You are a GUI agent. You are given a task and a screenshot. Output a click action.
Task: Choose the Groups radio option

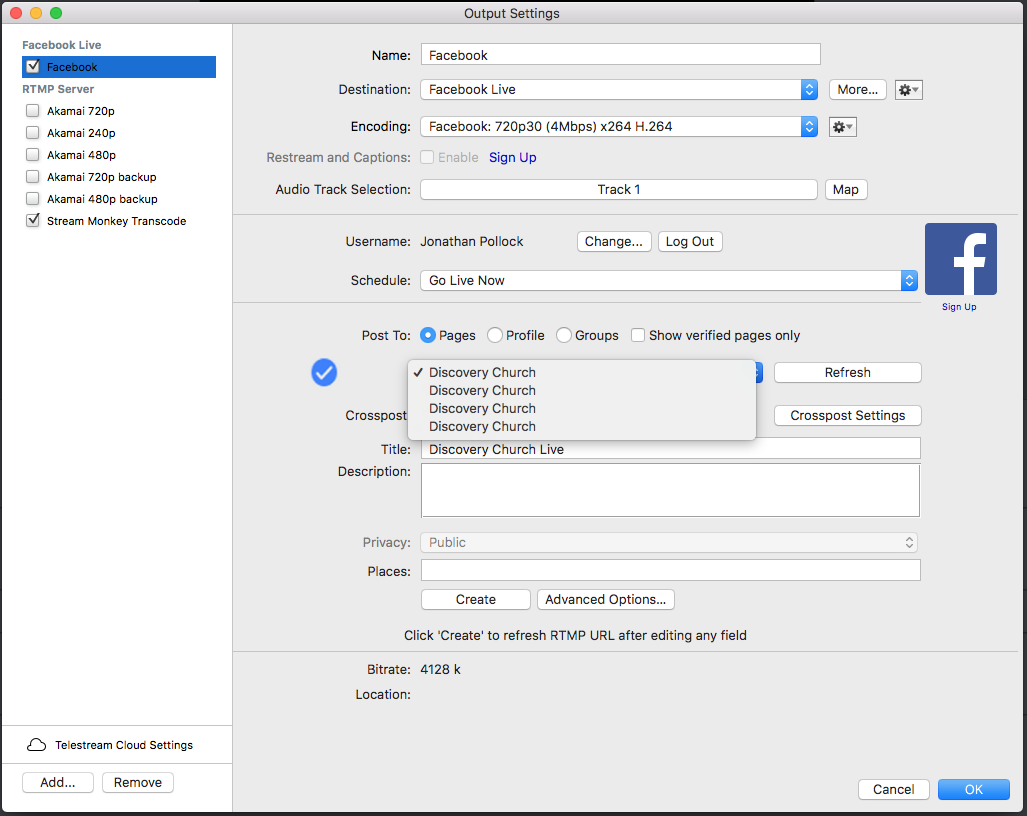point(564,336)
